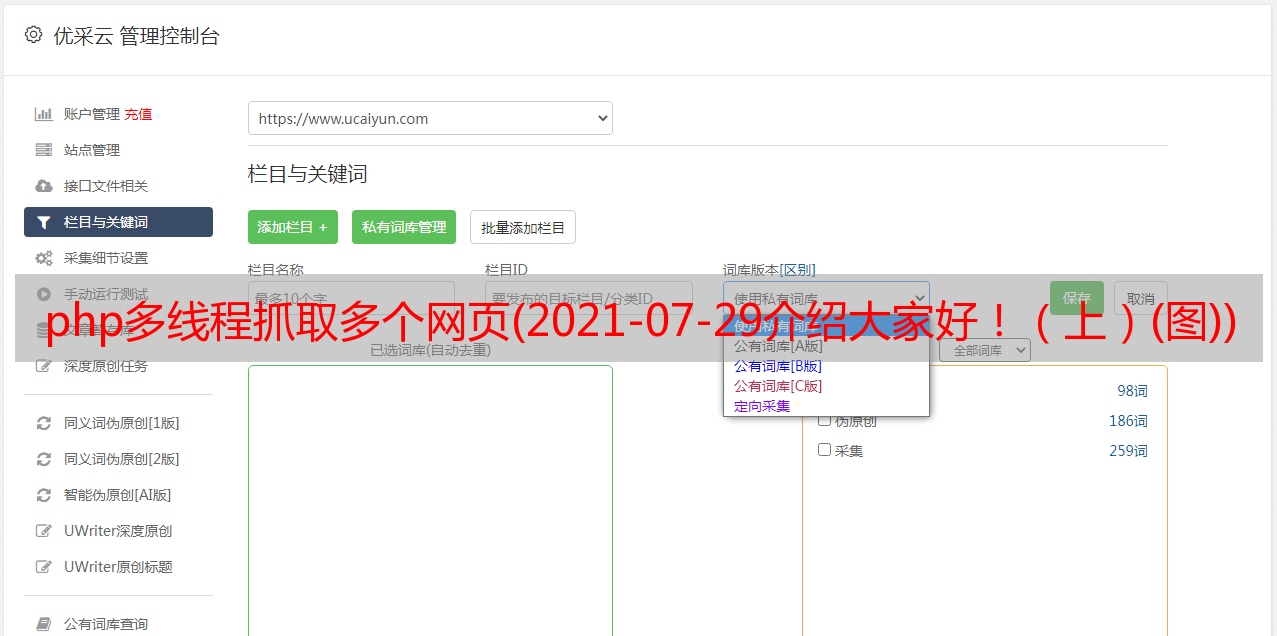Click the 词库版本 dropdown showing 使用私有词库
Image resolution: width=1277 pixels, height=636 pixels.
tap(826, 298)
